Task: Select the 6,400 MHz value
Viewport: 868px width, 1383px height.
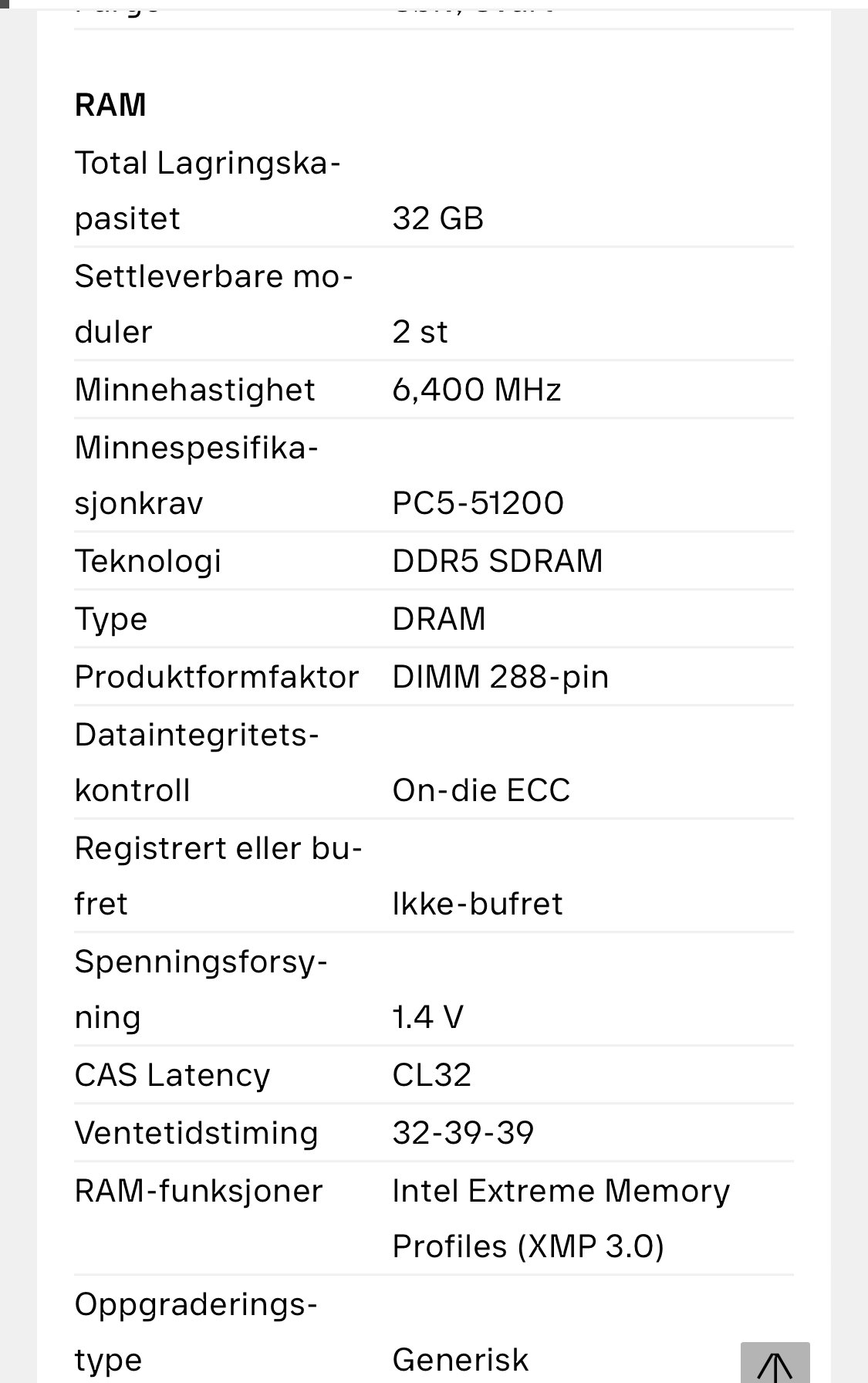Action: 476,390
